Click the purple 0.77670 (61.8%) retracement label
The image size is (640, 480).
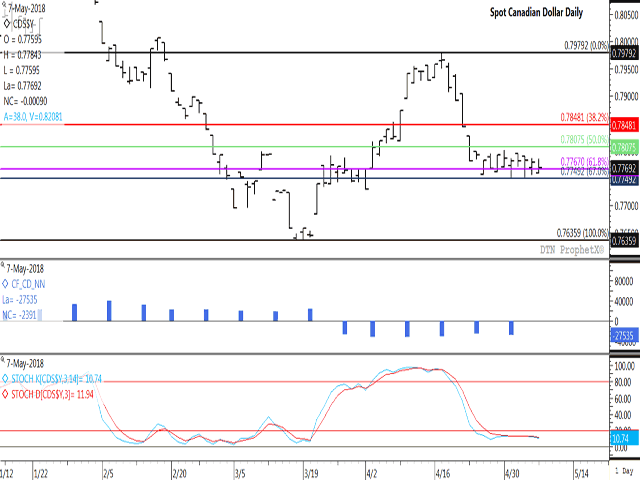pos(584,162)
